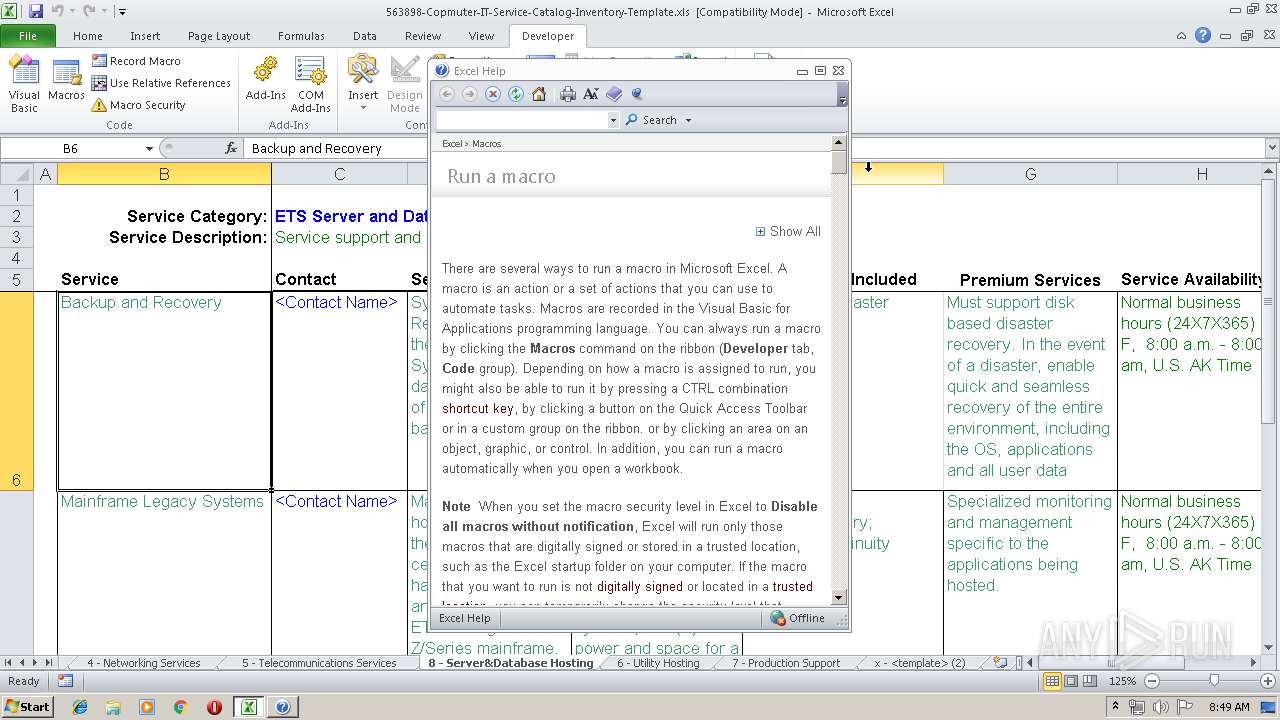Click the help search input field

(521, 120)
